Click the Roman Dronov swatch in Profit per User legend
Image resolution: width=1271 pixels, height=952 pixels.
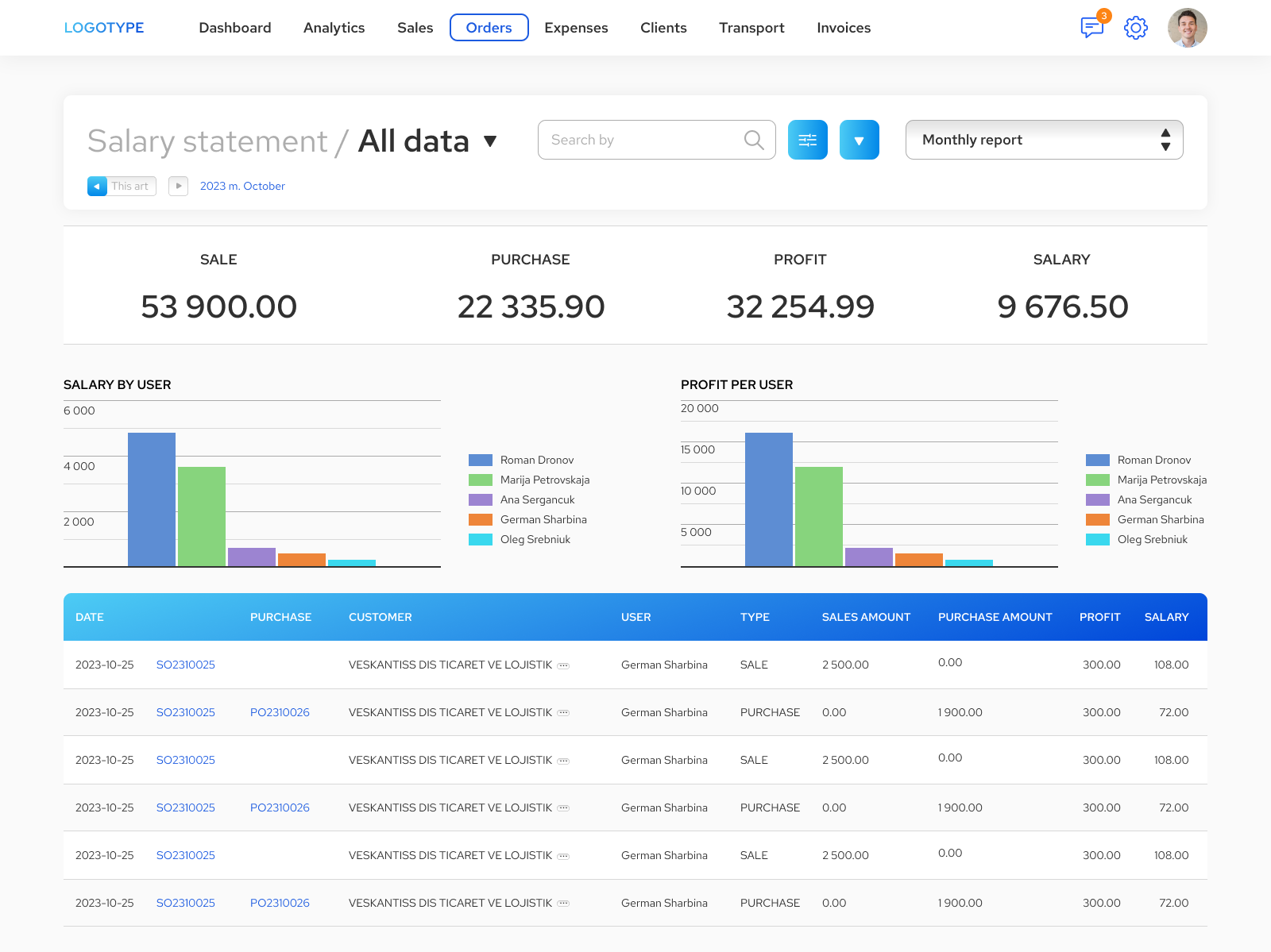click(1098, 460)
